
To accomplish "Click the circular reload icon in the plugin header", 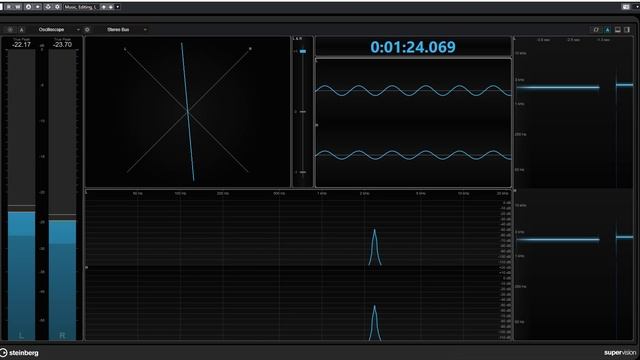I will click(x=48, y=7).
